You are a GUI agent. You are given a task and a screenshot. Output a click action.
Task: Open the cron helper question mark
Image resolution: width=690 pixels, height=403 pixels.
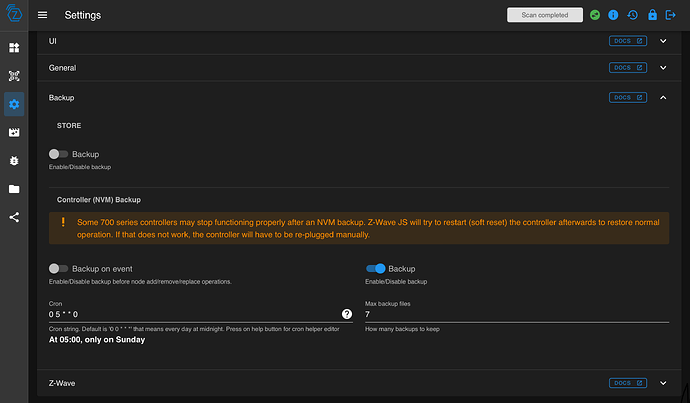coord(347,314)
